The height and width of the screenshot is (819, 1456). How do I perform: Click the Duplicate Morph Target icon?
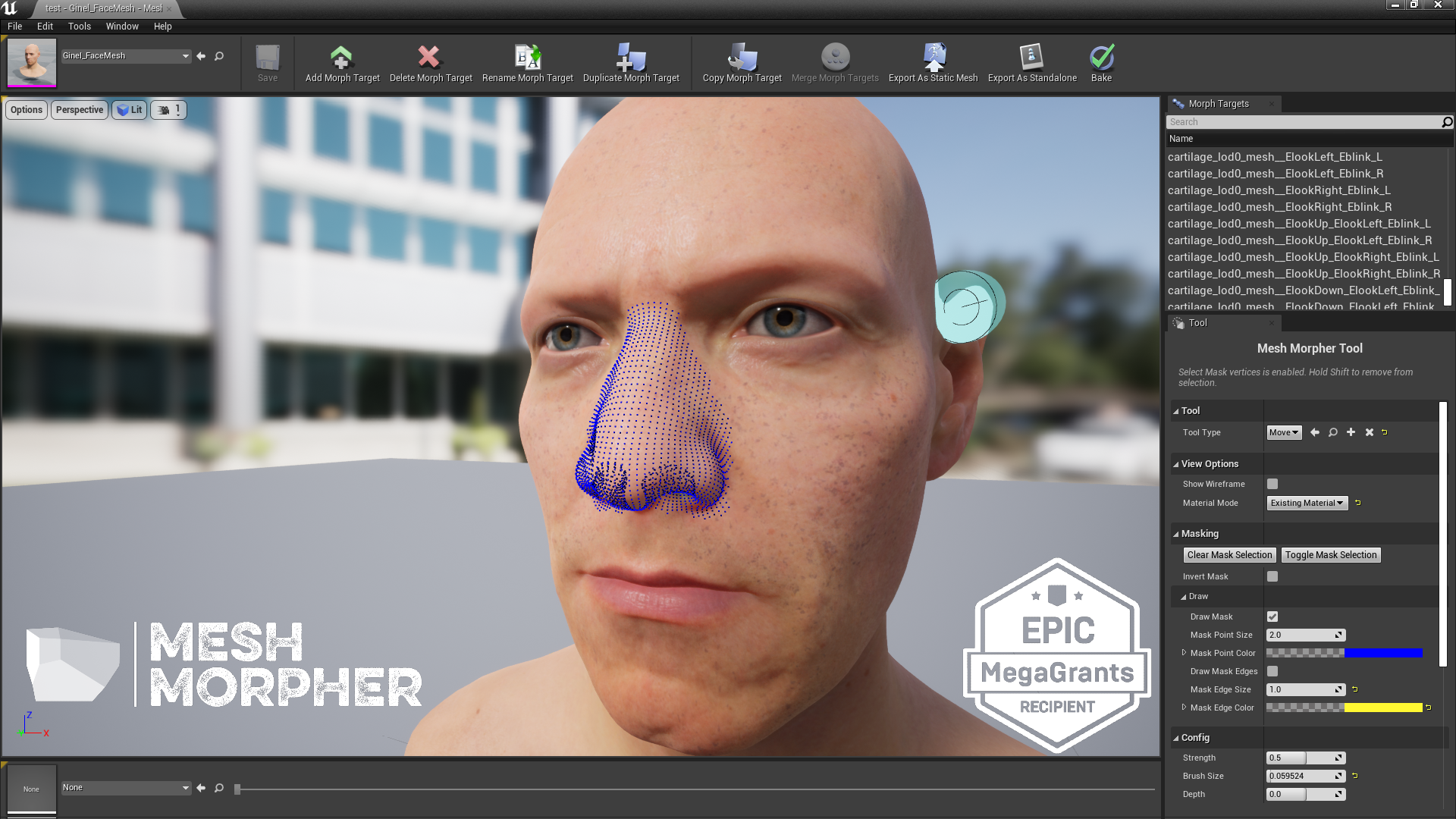coord(630,58)
